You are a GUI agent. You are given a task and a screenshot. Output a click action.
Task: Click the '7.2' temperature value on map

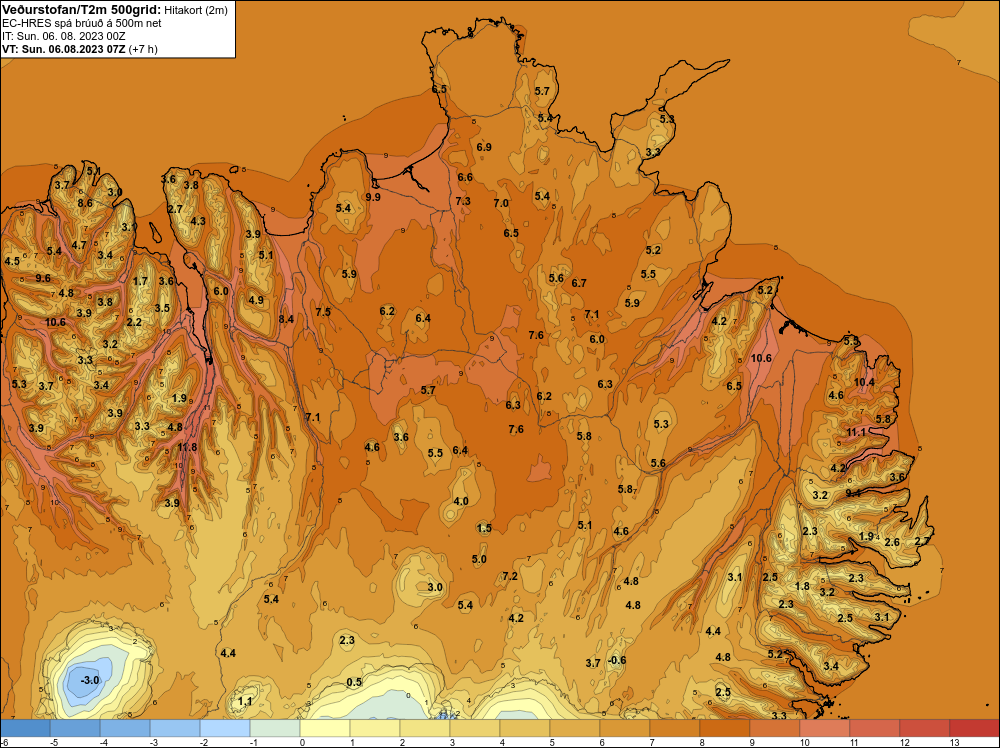click(510, 576)
